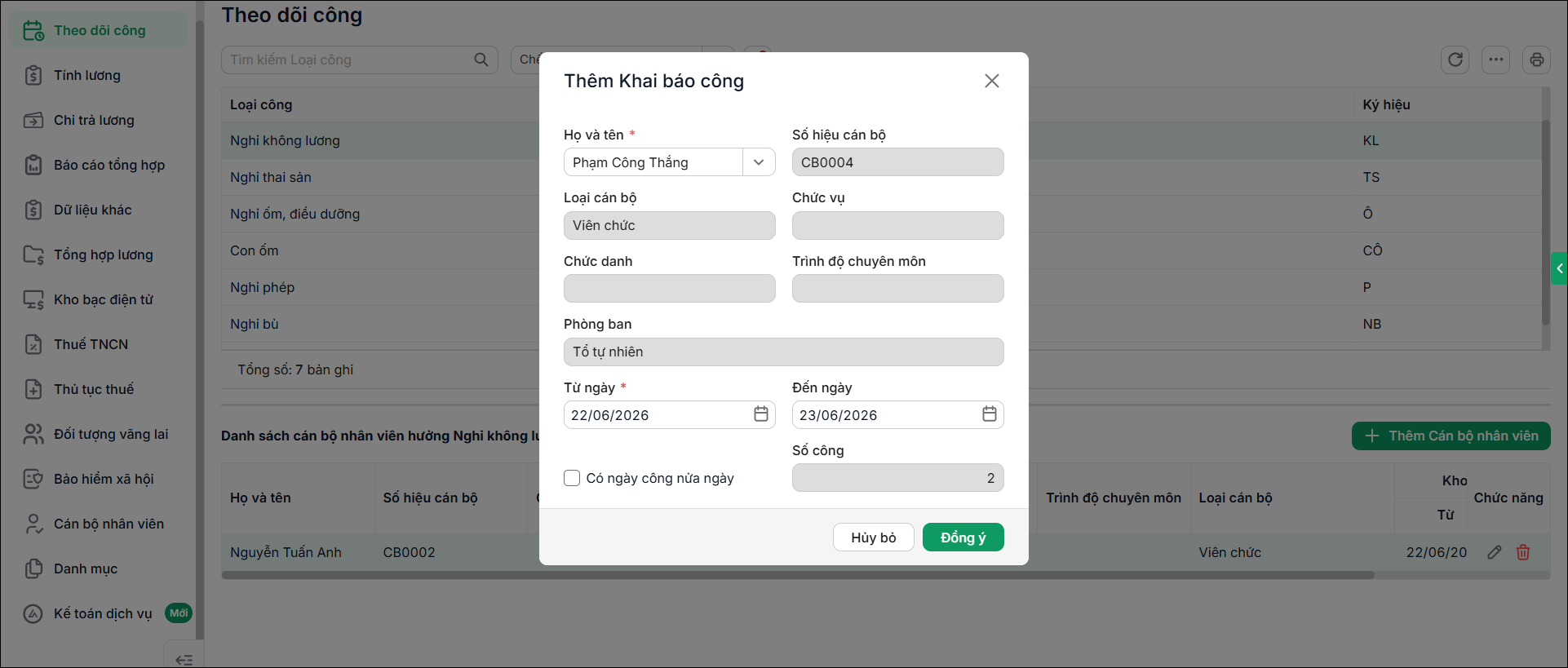Click the Báo cáo tổng hợp sidebar icon

pos(33,166)
